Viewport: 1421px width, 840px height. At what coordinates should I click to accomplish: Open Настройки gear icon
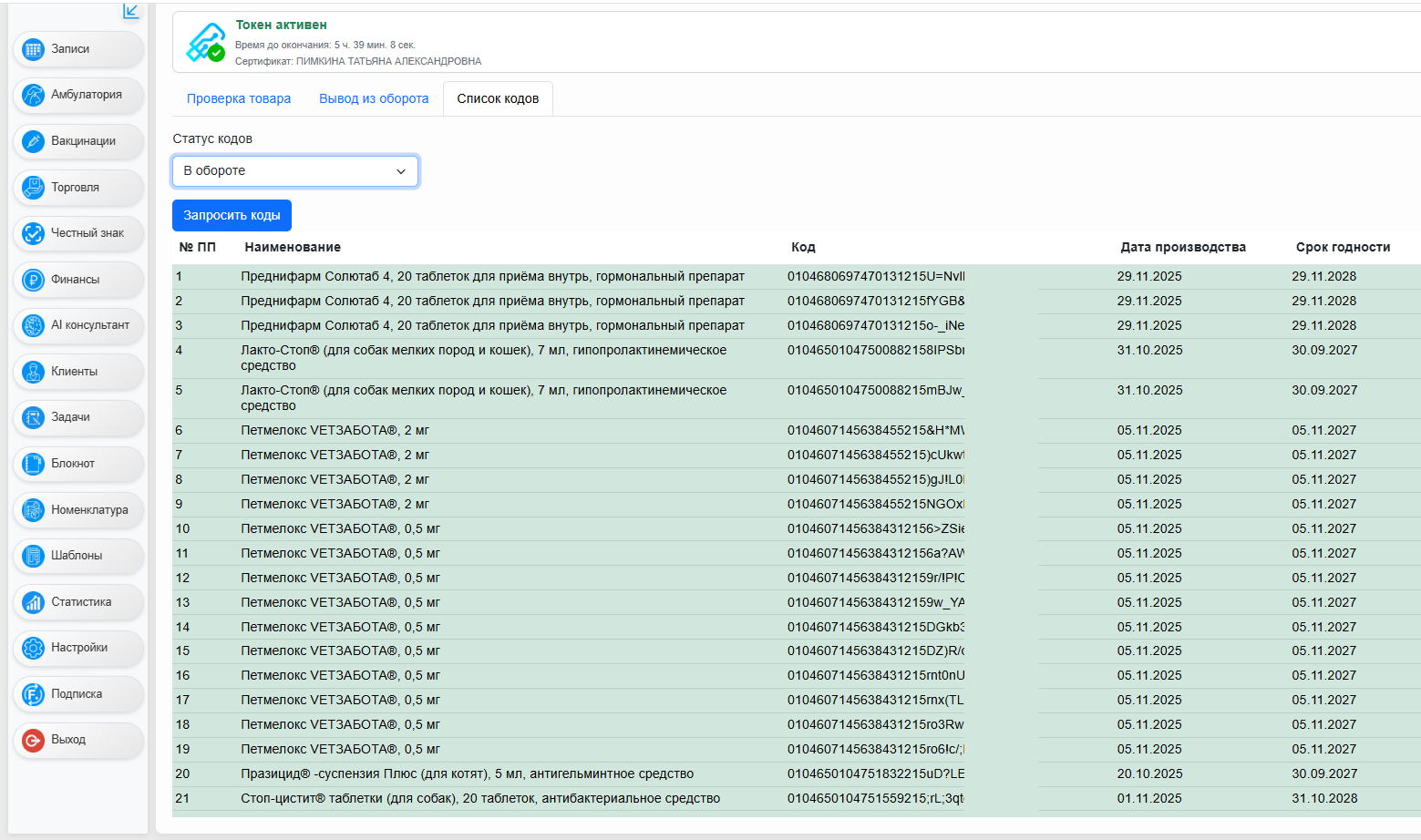point(34,648)
